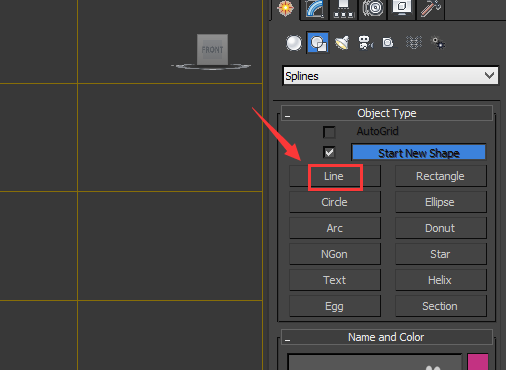Collapse the Object Type rollout

(387, 113)
